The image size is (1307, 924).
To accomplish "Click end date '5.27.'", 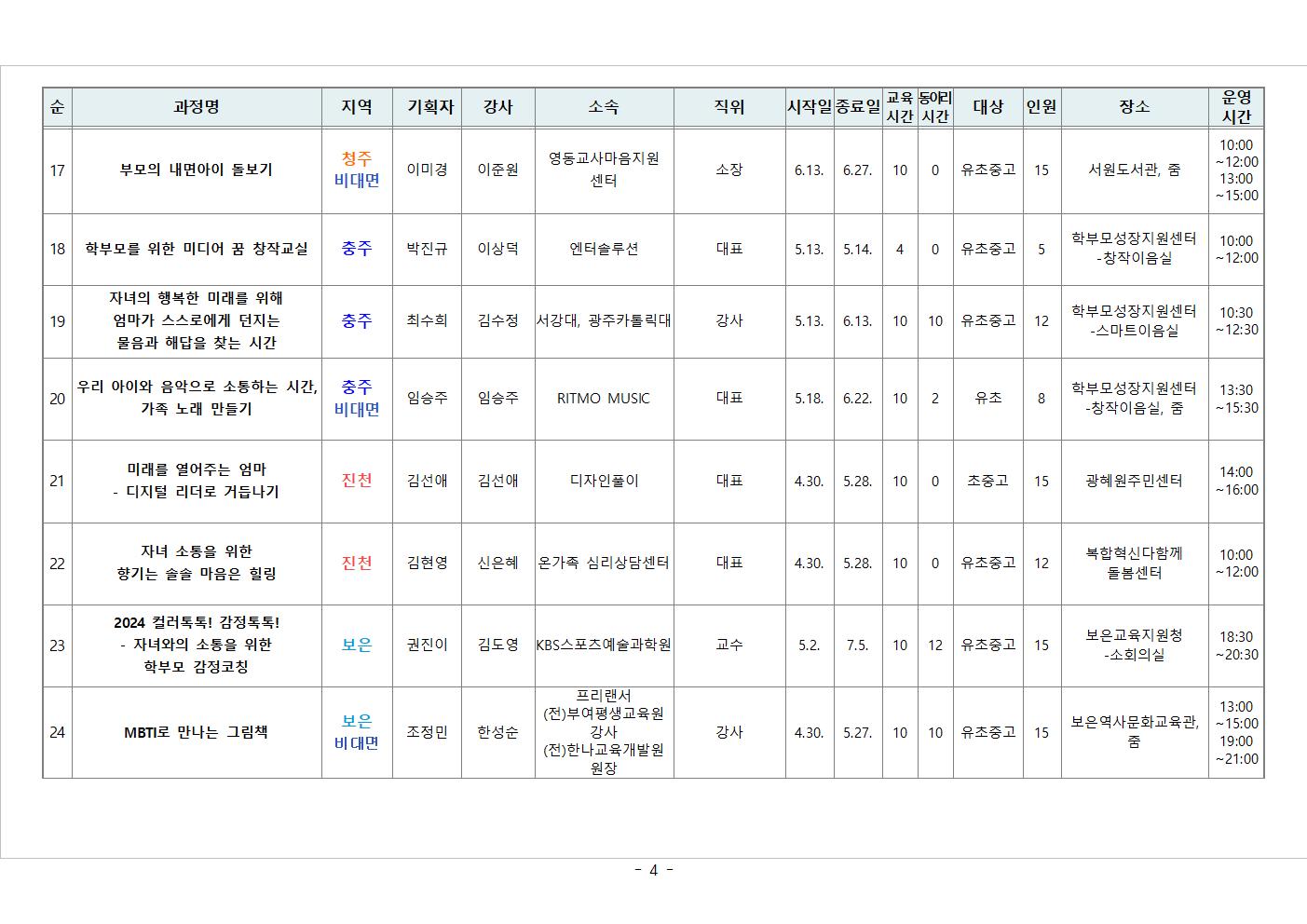I will (857, 732).
